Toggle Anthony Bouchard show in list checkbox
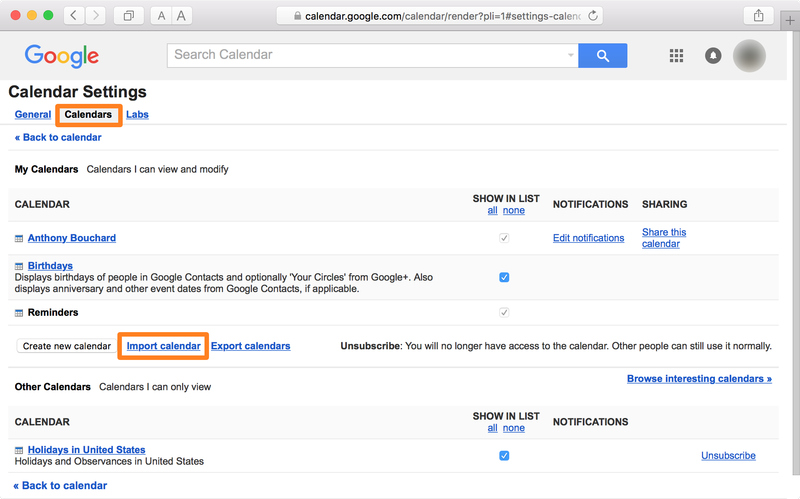Image resolution: width=800 pixels, height=499 pixels. point(504,238)
